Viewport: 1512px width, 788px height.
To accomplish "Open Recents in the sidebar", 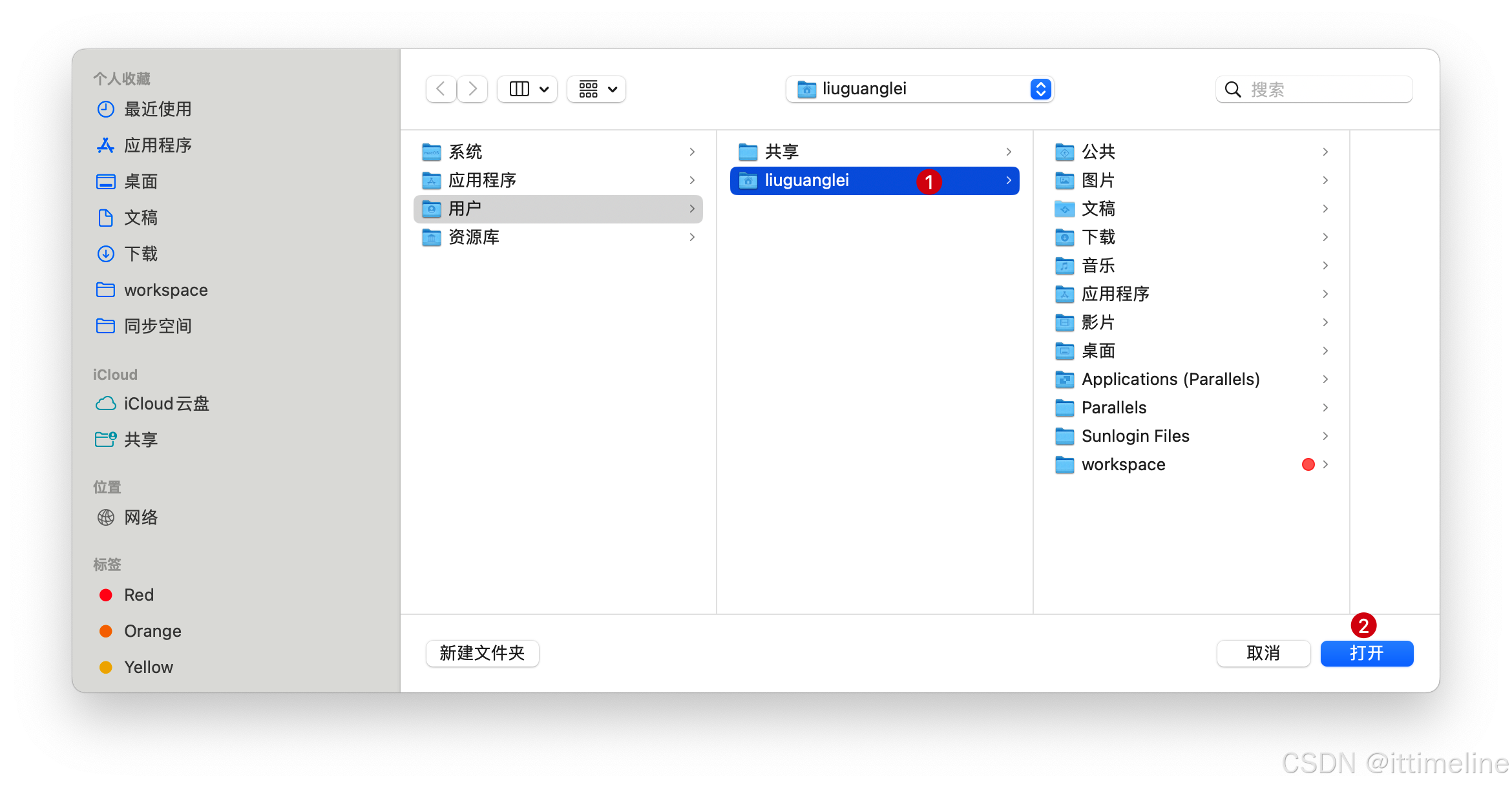I will point(158,109).
